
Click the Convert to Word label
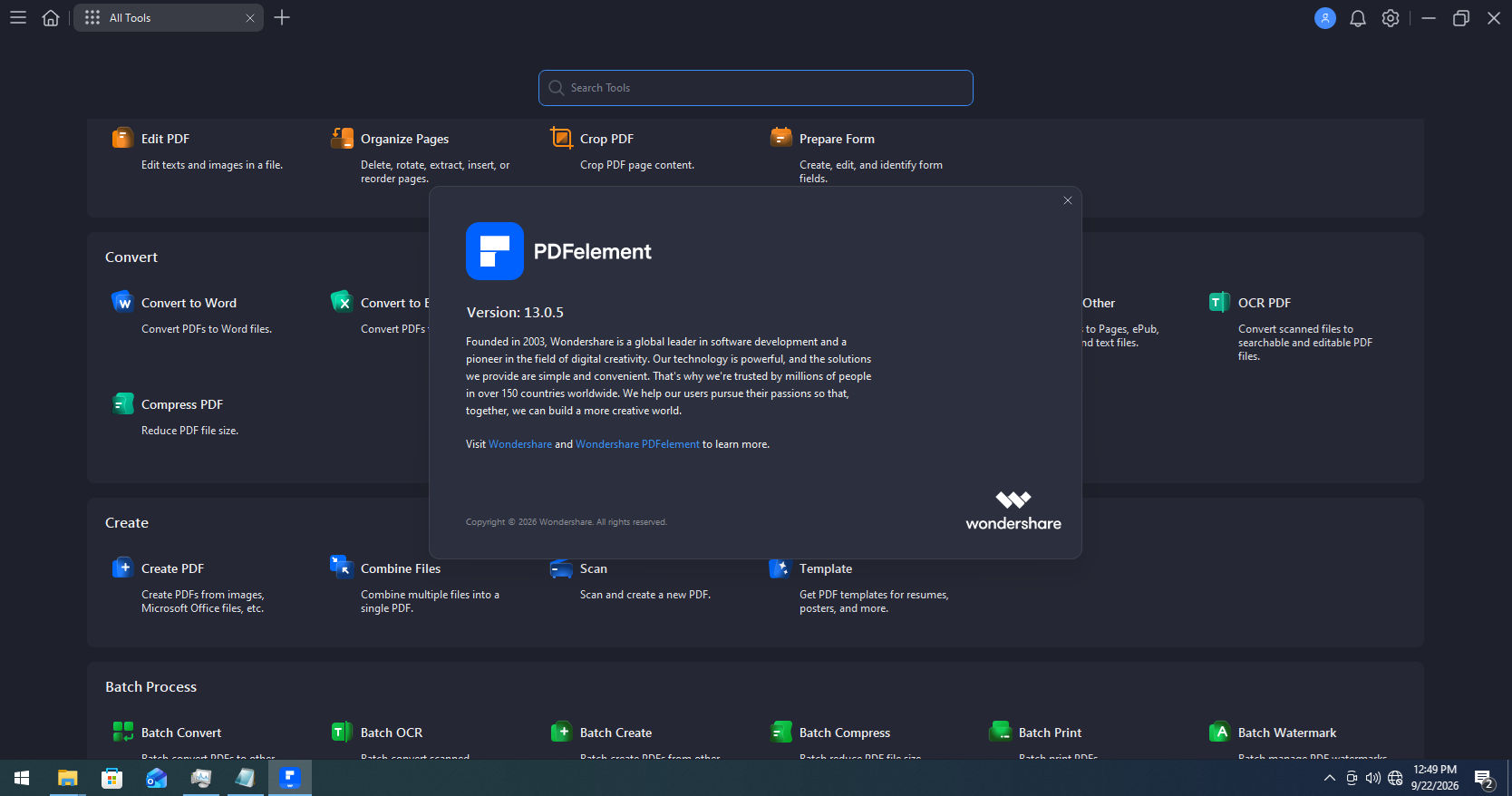click(x=189, y=303)
